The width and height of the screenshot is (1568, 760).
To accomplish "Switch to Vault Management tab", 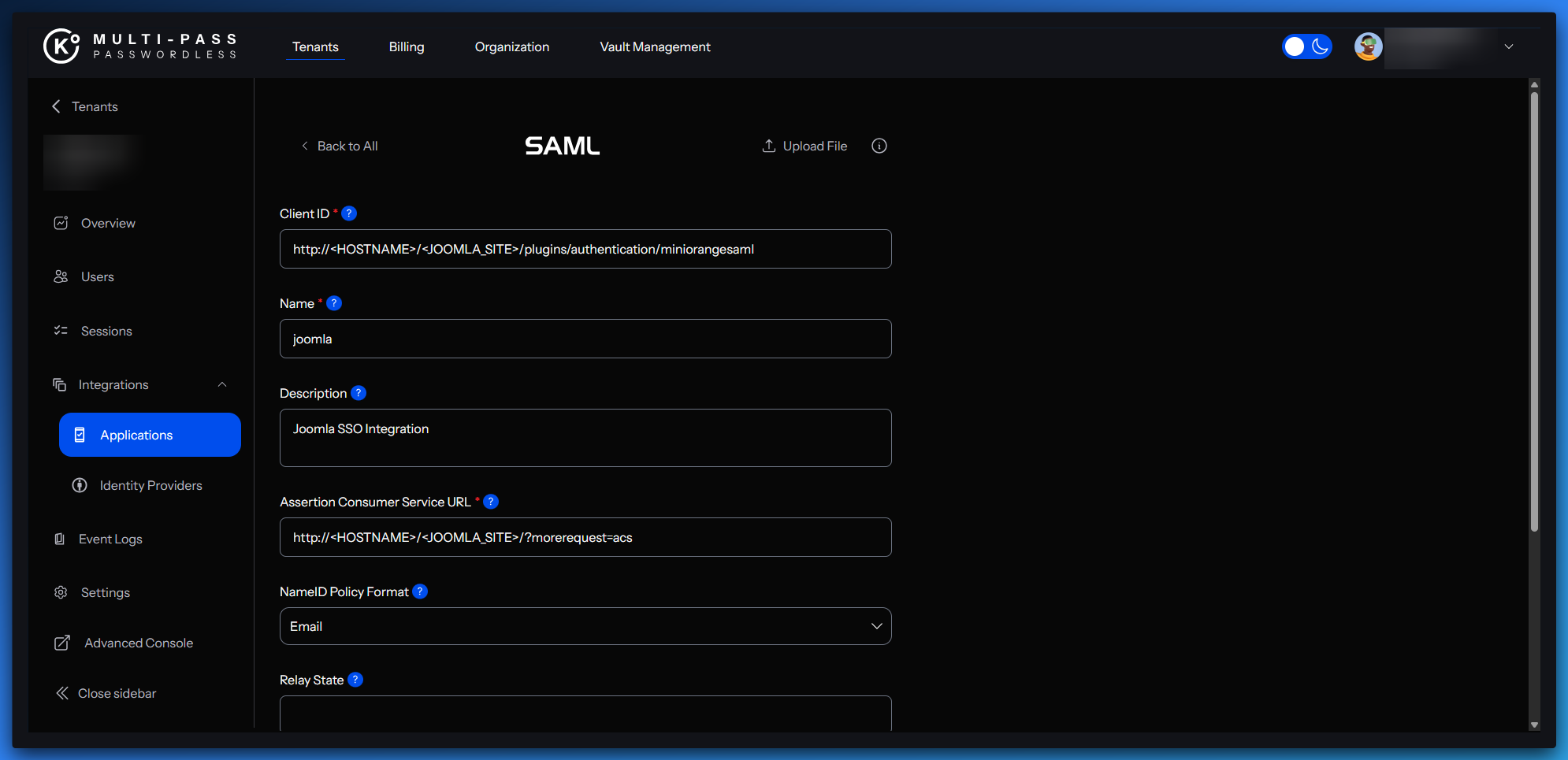I will tap(655, 46).
